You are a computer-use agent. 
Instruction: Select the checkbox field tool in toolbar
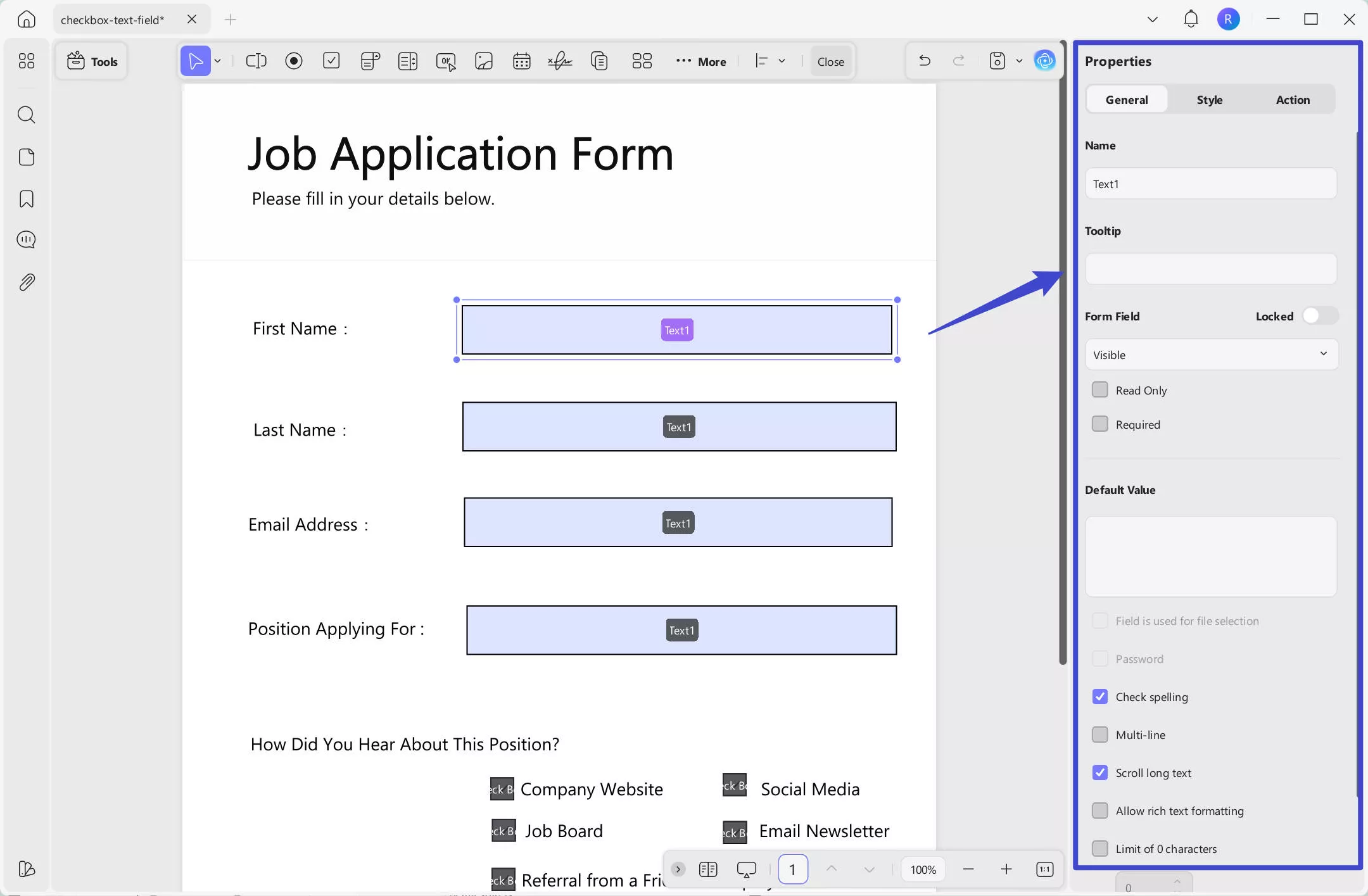331,61
